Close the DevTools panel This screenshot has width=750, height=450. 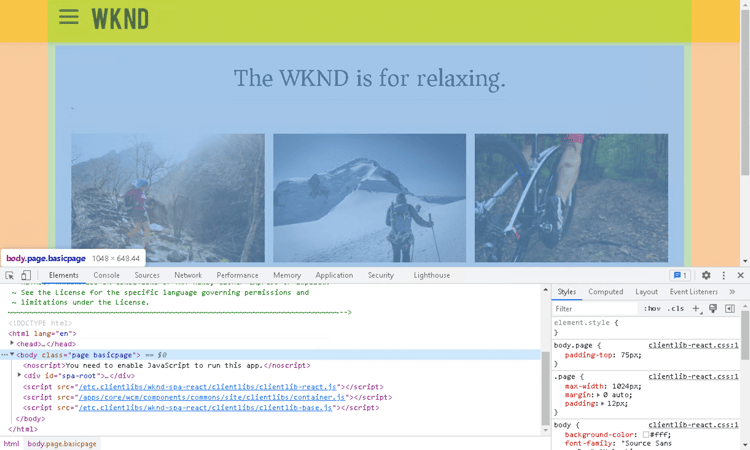[740, 275]
